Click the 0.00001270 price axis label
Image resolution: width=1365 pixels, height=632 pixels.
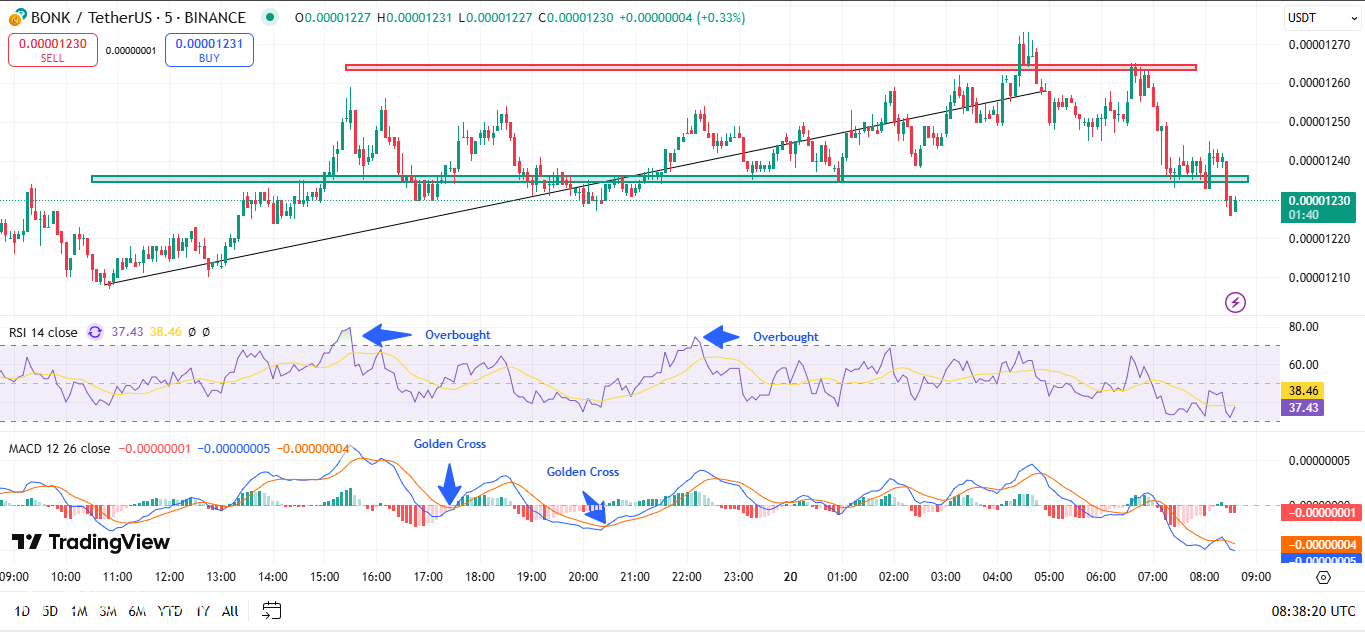click(x=1320, y=44)
